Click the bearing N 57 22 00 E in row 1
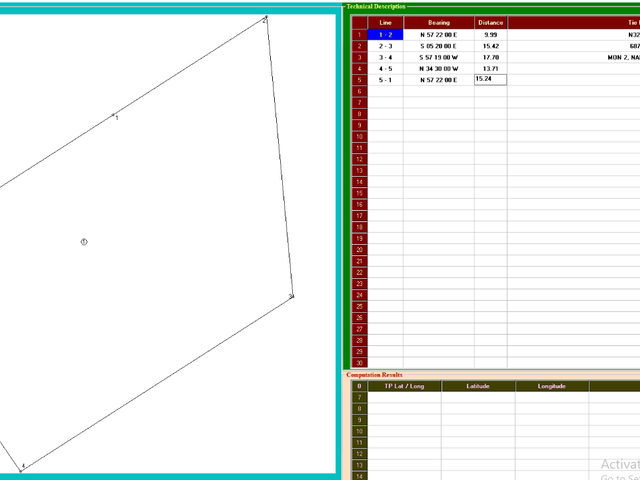The image size is (640, 480). pyautogui.click(x=439, y=35)
